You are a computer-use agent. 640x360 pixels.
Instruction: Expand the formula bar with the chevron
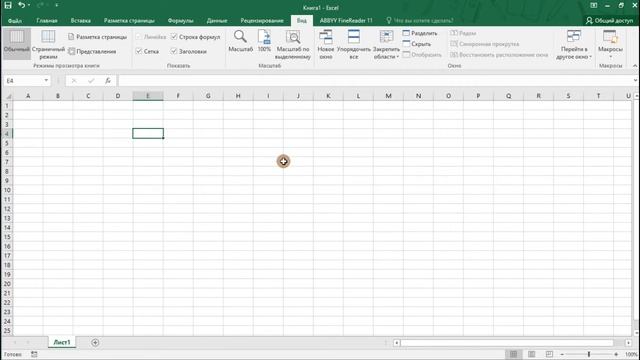point(635,80)
